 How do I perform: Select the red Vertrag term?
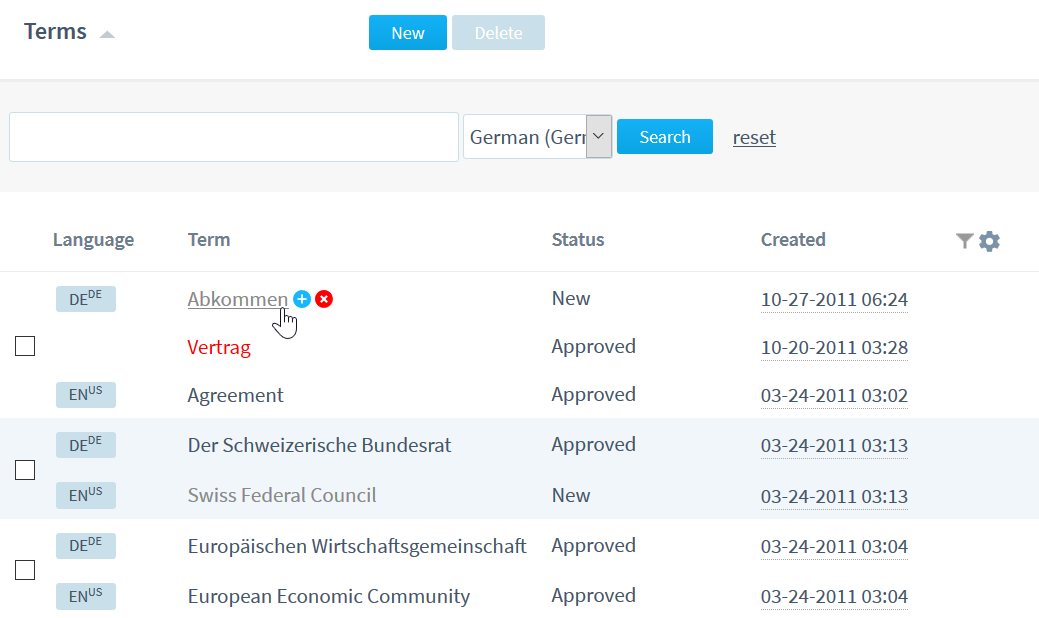tap(219, 347)
